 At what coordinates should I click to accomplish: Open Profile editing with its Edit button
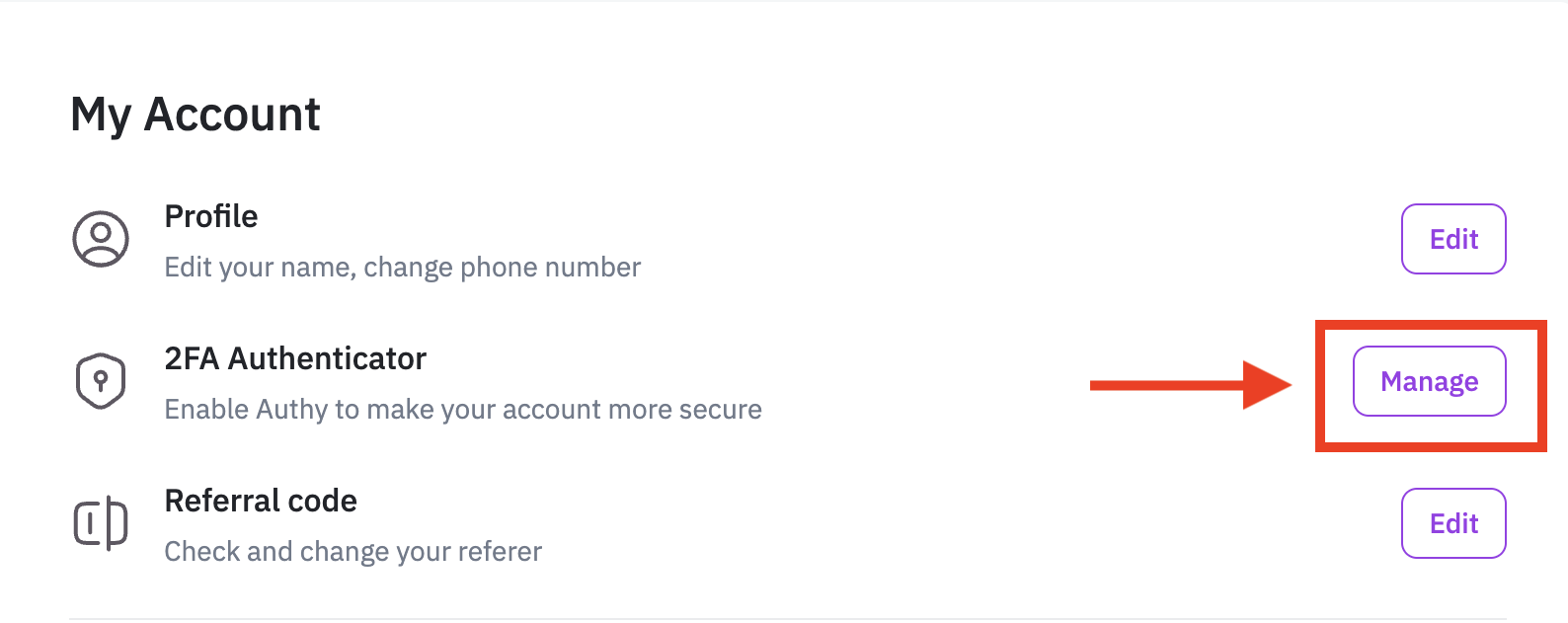coord(1452,239)
